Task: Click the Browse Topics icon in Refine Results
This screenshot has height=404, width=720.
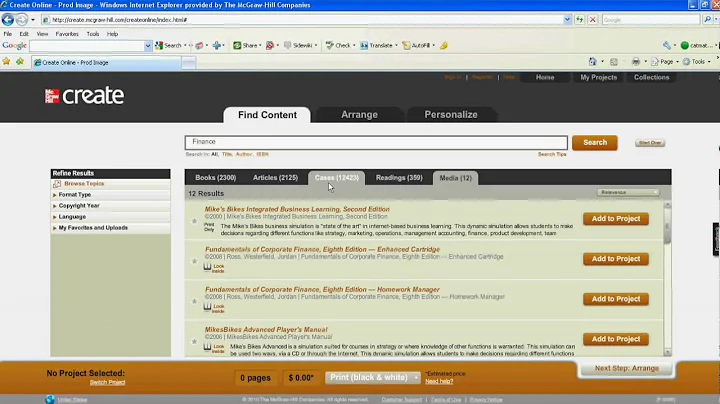Action: tap(57, 184)
